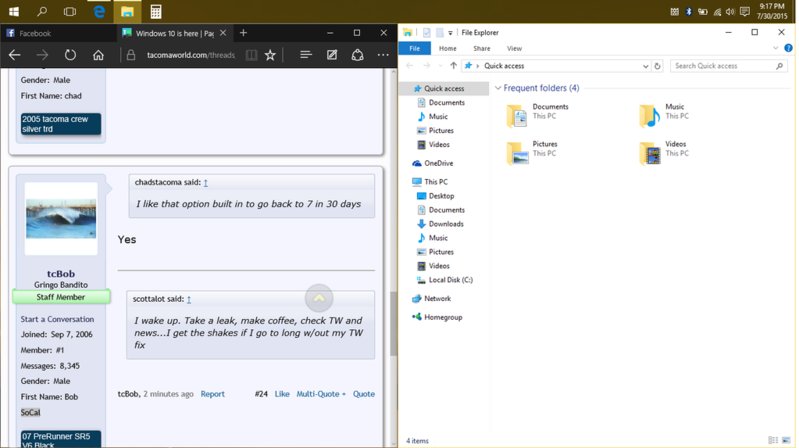This screenshot has width=799, height=448.
Task: Click scroll-to-top circle button
Action: (x=319, y=298)
